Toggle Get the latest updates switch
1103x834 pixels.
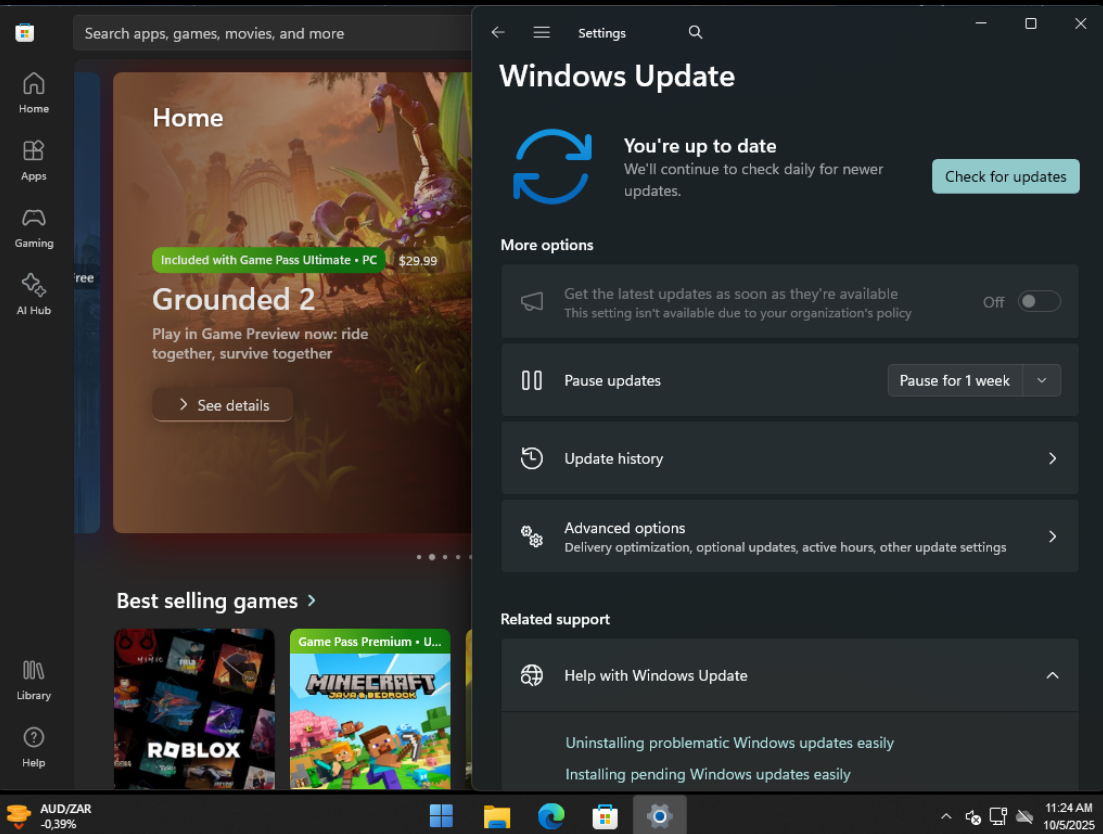pyautogui.click(x=1039, y=302)
